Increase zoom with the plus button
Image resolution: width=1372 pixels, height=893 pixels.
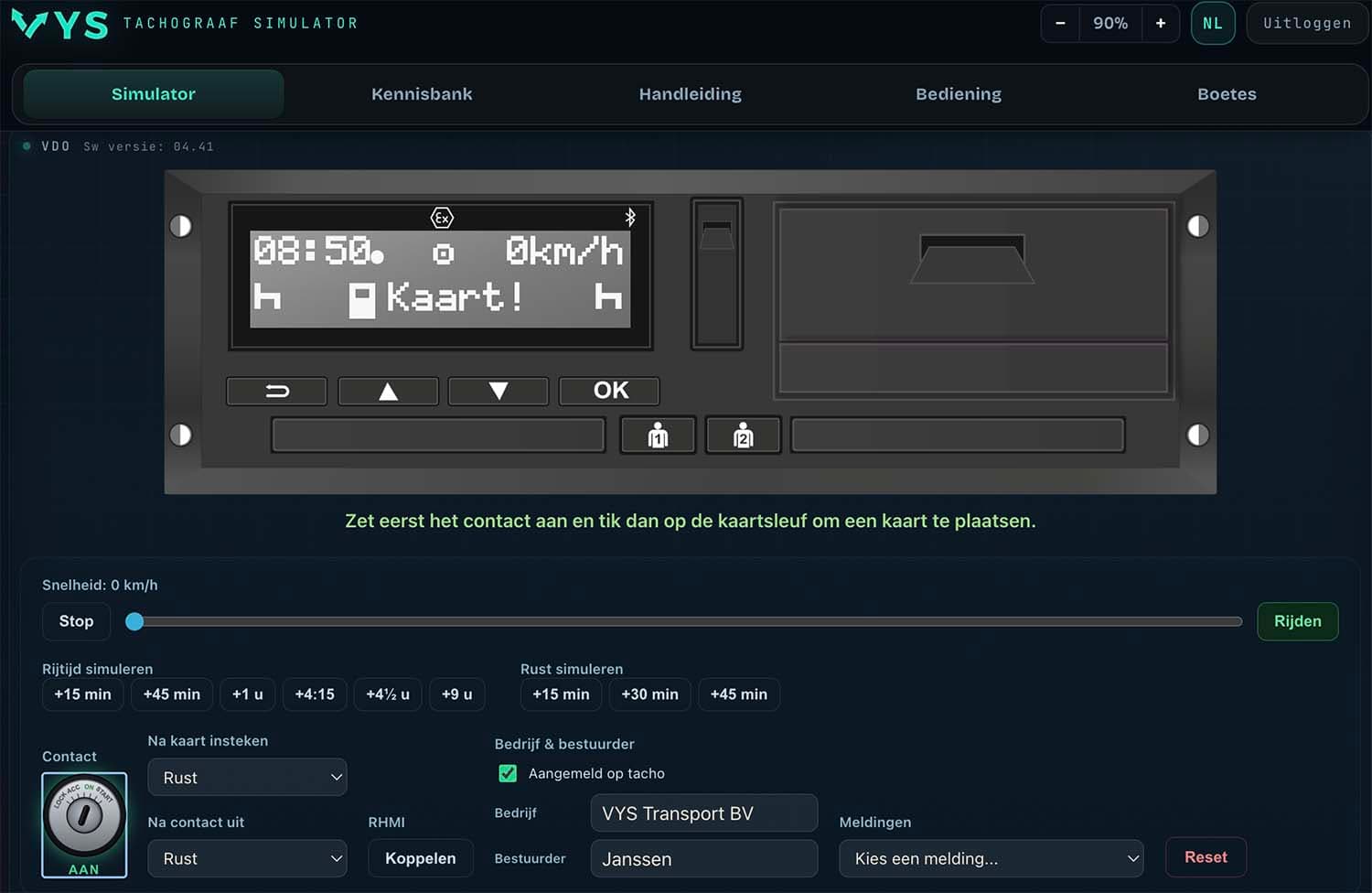point(1161,23)
